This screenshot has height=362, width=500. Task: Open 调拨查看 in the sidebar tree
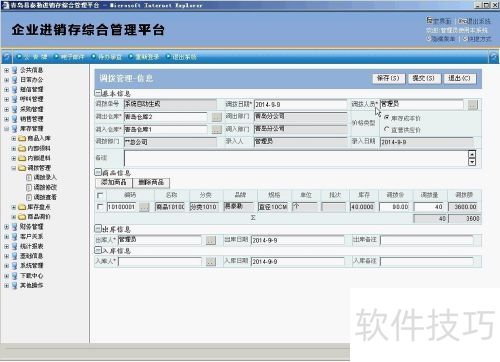click(45, 197)
